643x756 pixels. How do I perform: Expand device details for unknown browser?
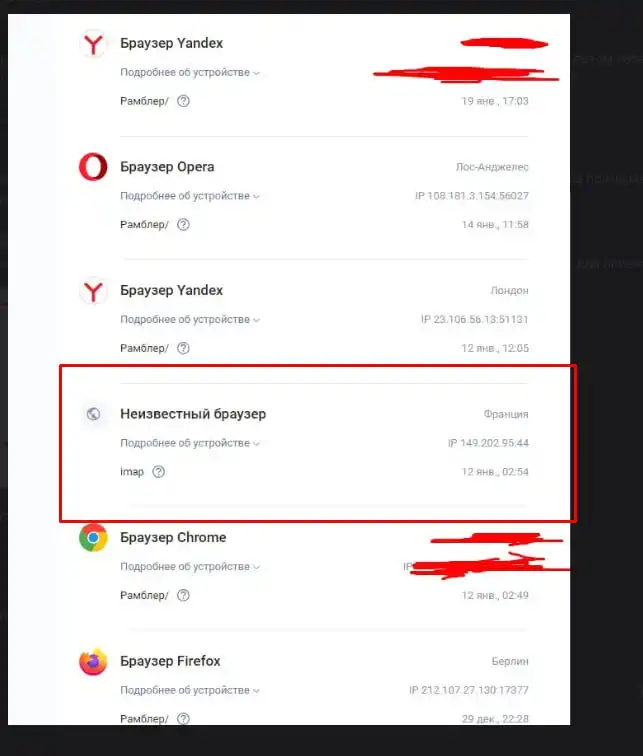190,443
